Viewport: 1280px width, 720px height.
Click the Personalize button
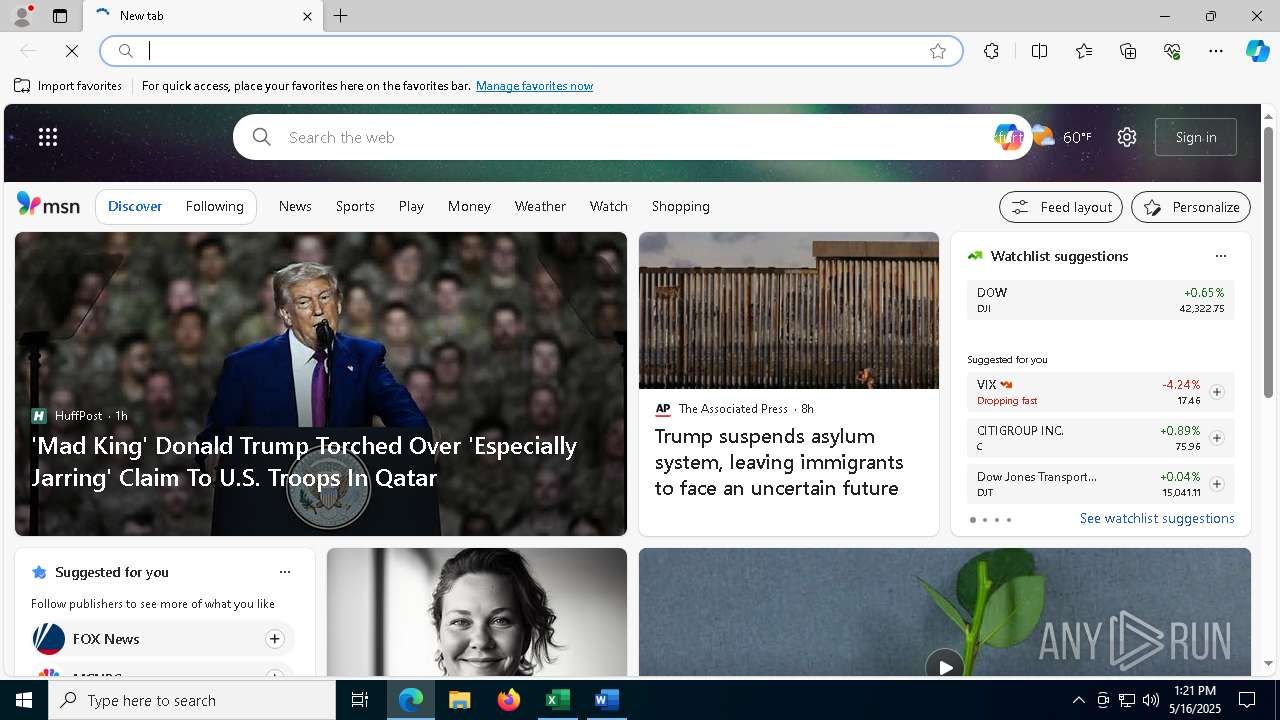pos(1191,207)
